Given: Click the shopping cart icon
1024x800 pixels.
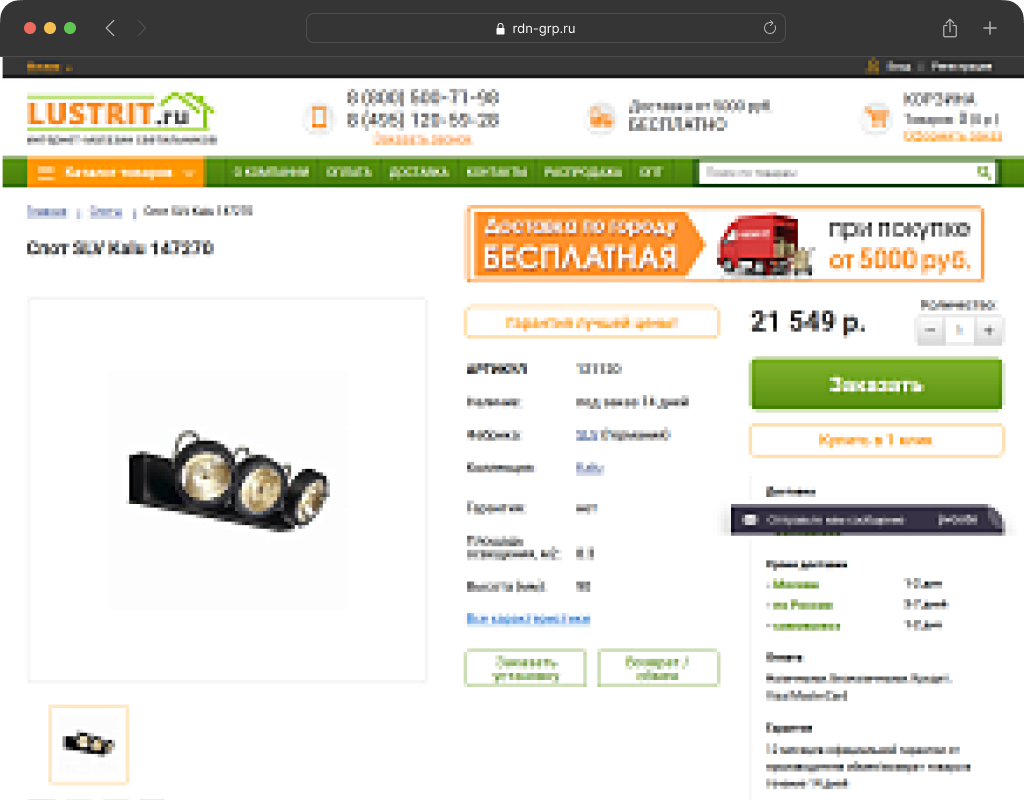Looking at the screenshot, I should (x=876, y=118).
